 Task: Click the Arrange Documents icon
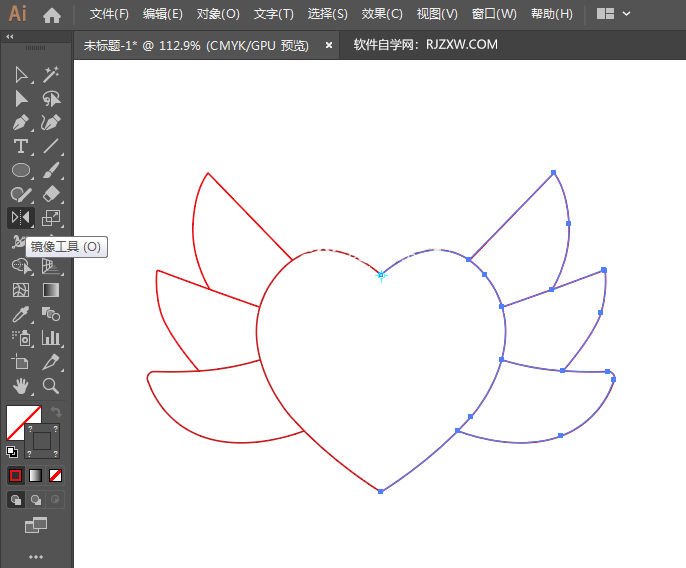[x=606, y=14]
